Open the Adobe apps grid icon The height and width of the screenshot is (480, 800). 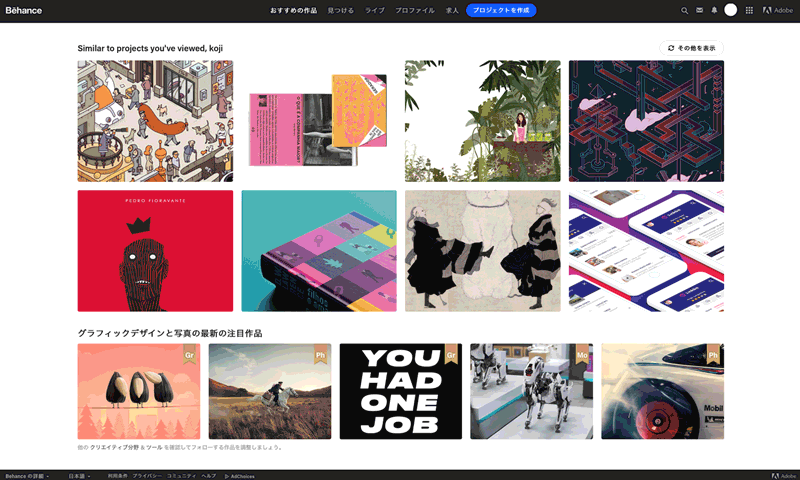click(x=749, y=10)
